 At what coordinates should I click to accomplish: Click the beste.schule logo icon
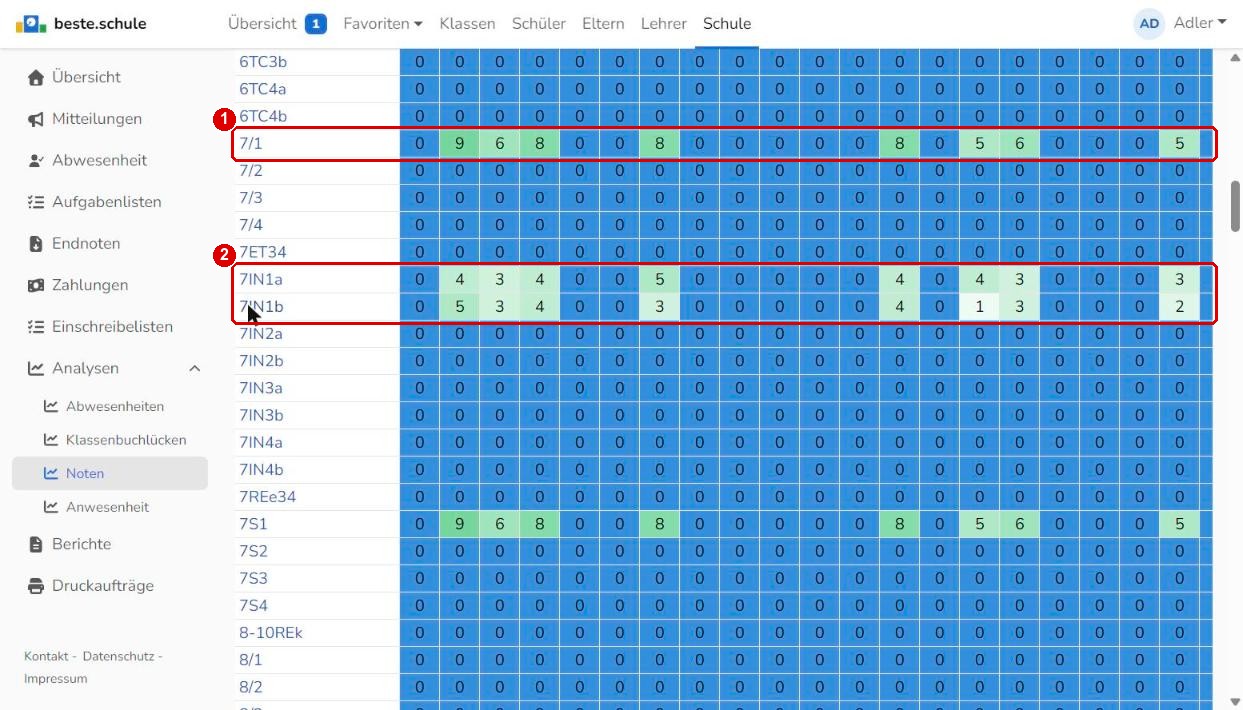tap(32, 24)
